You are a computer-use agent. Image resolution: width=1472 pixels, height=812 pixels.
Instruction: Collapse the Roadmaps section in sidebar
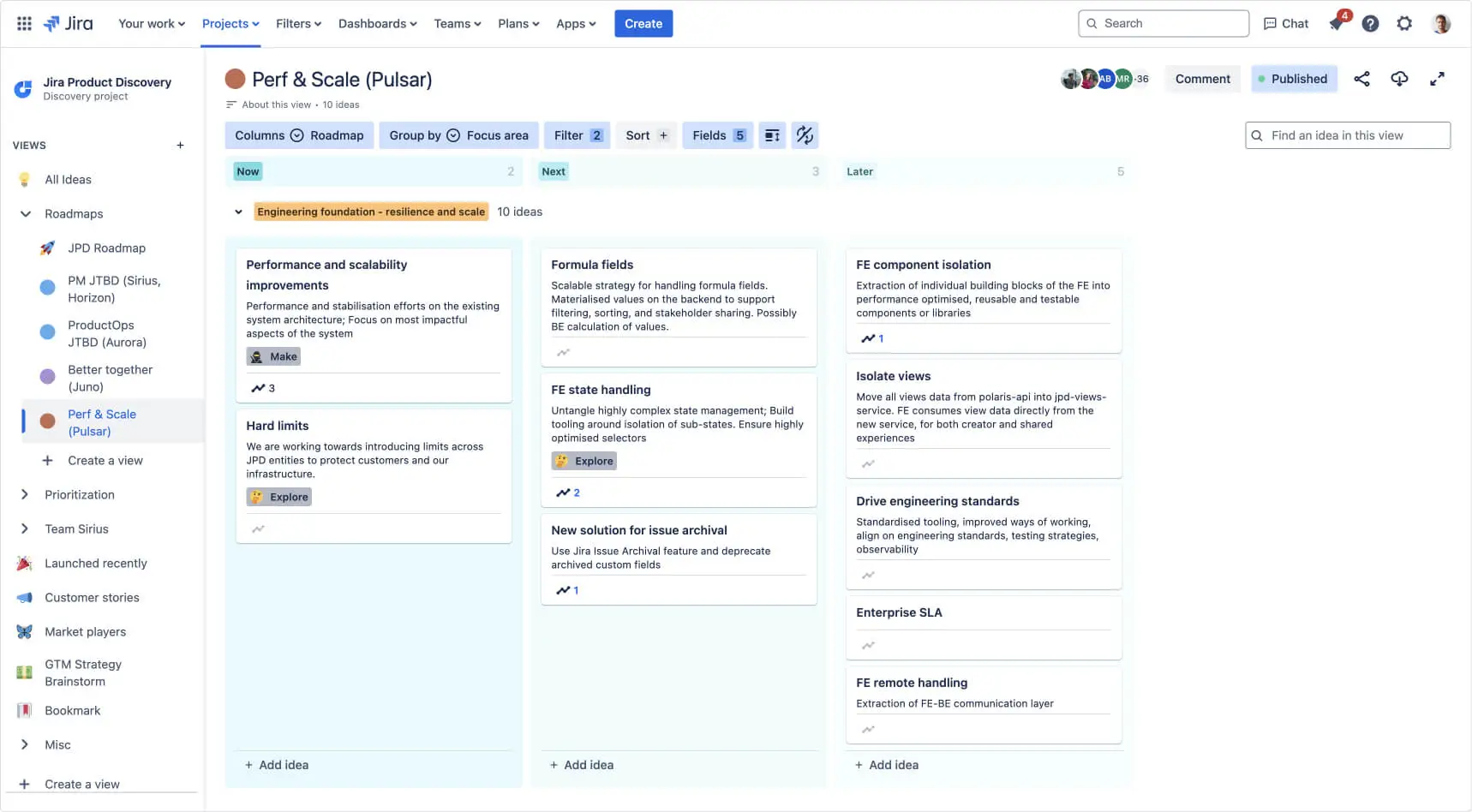click(25, 214)
